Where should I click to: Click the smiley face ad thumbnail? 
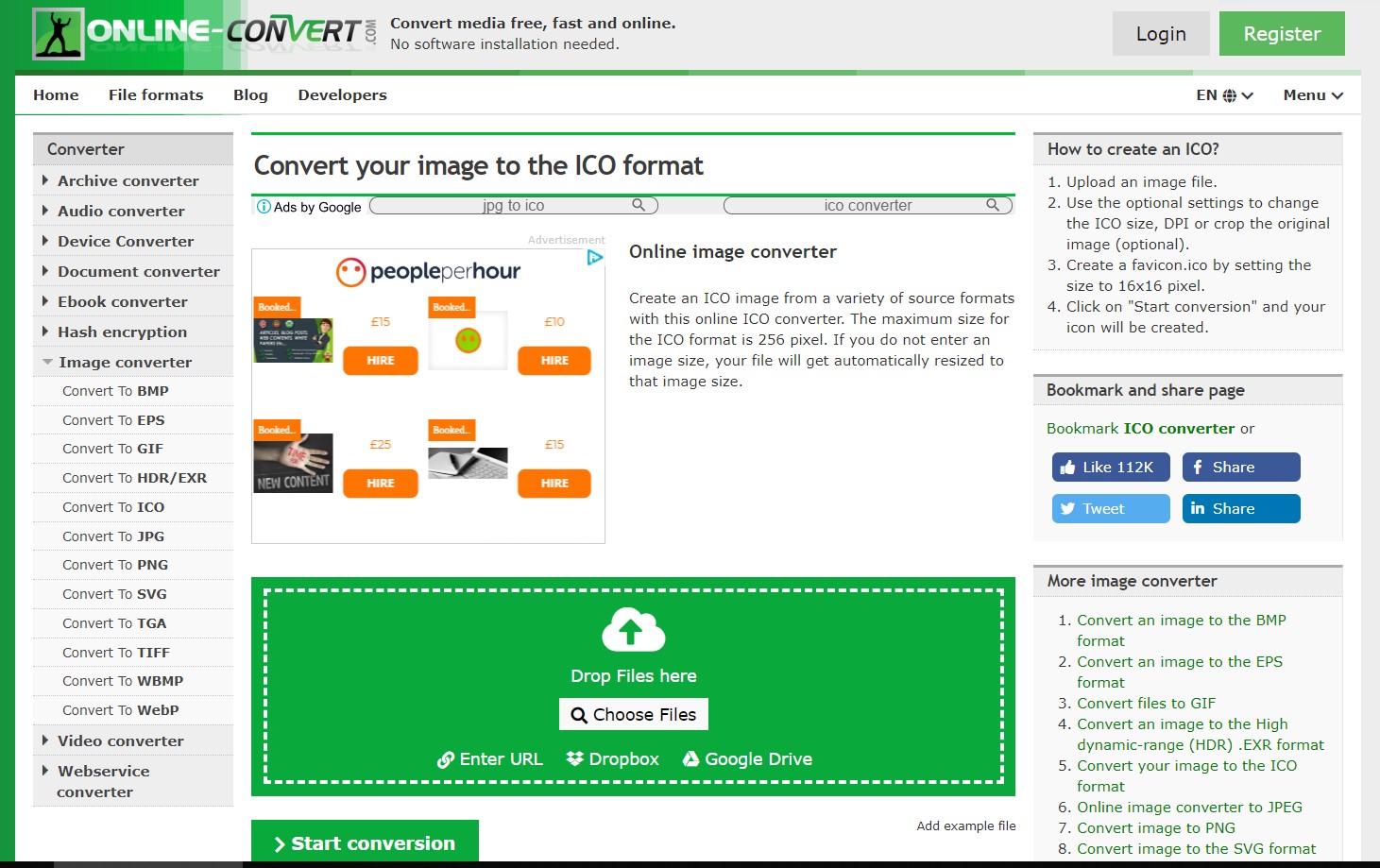(x=469, y=340)
